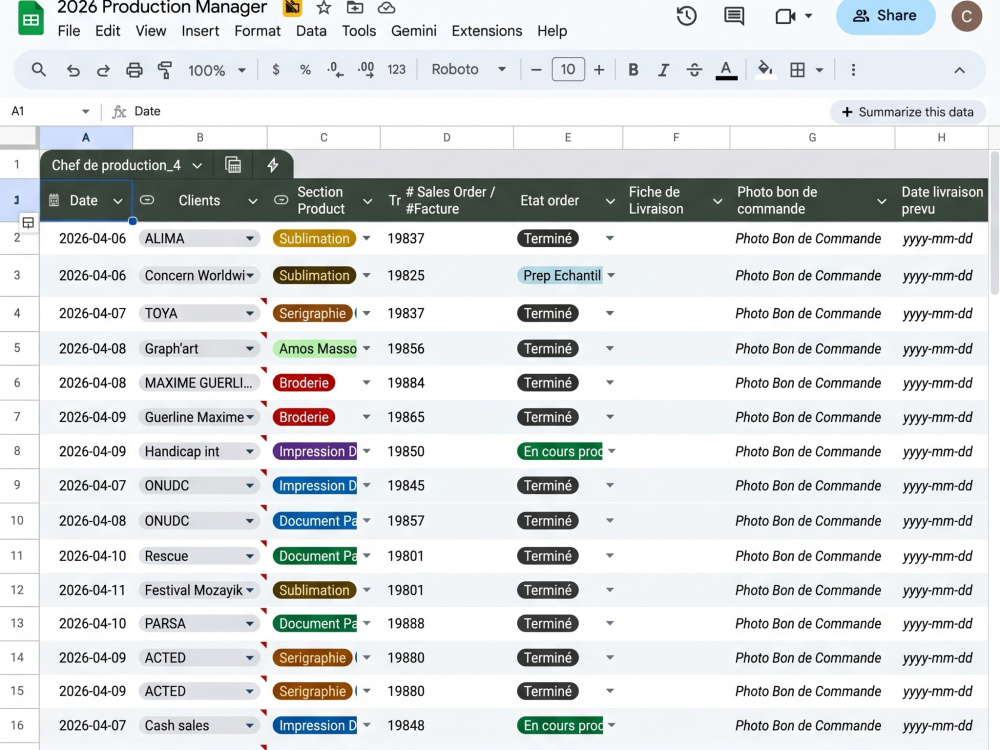The height and width of the screenshot is (750, 1000).
Task: Star this spreadsheet
Action: point(324,8)
